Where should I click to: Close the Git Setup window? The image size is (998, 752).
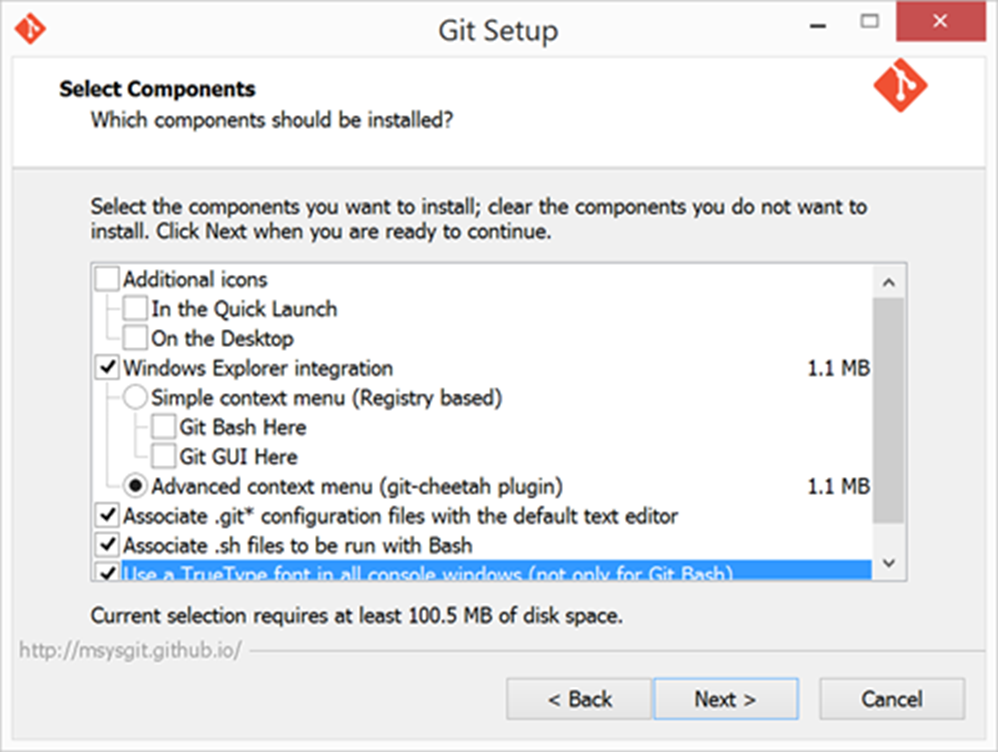pos(940,22)
